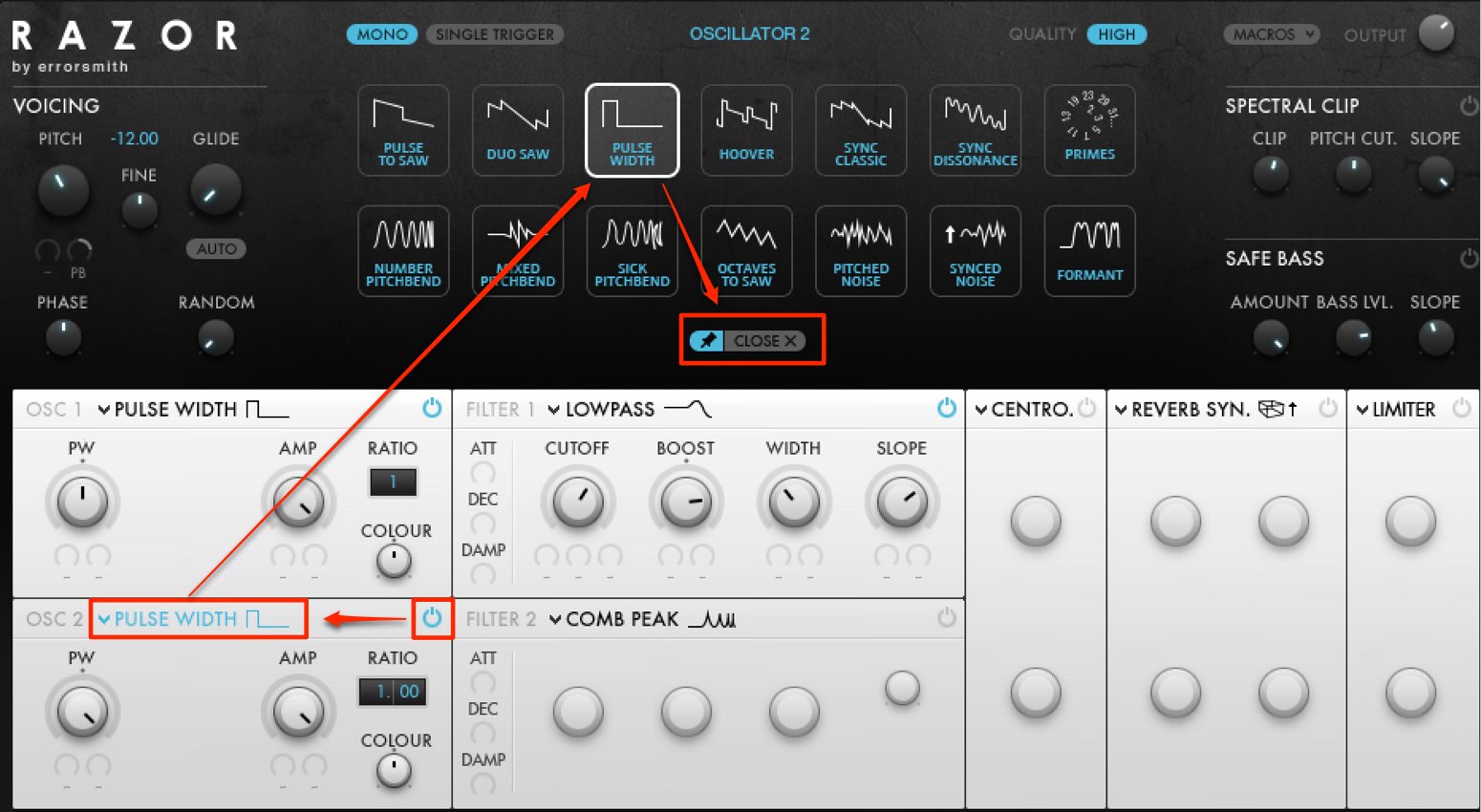1481x812 pixels.
Task: Select the Pulse to Saw oscillator type
Action: pos(403,130)
